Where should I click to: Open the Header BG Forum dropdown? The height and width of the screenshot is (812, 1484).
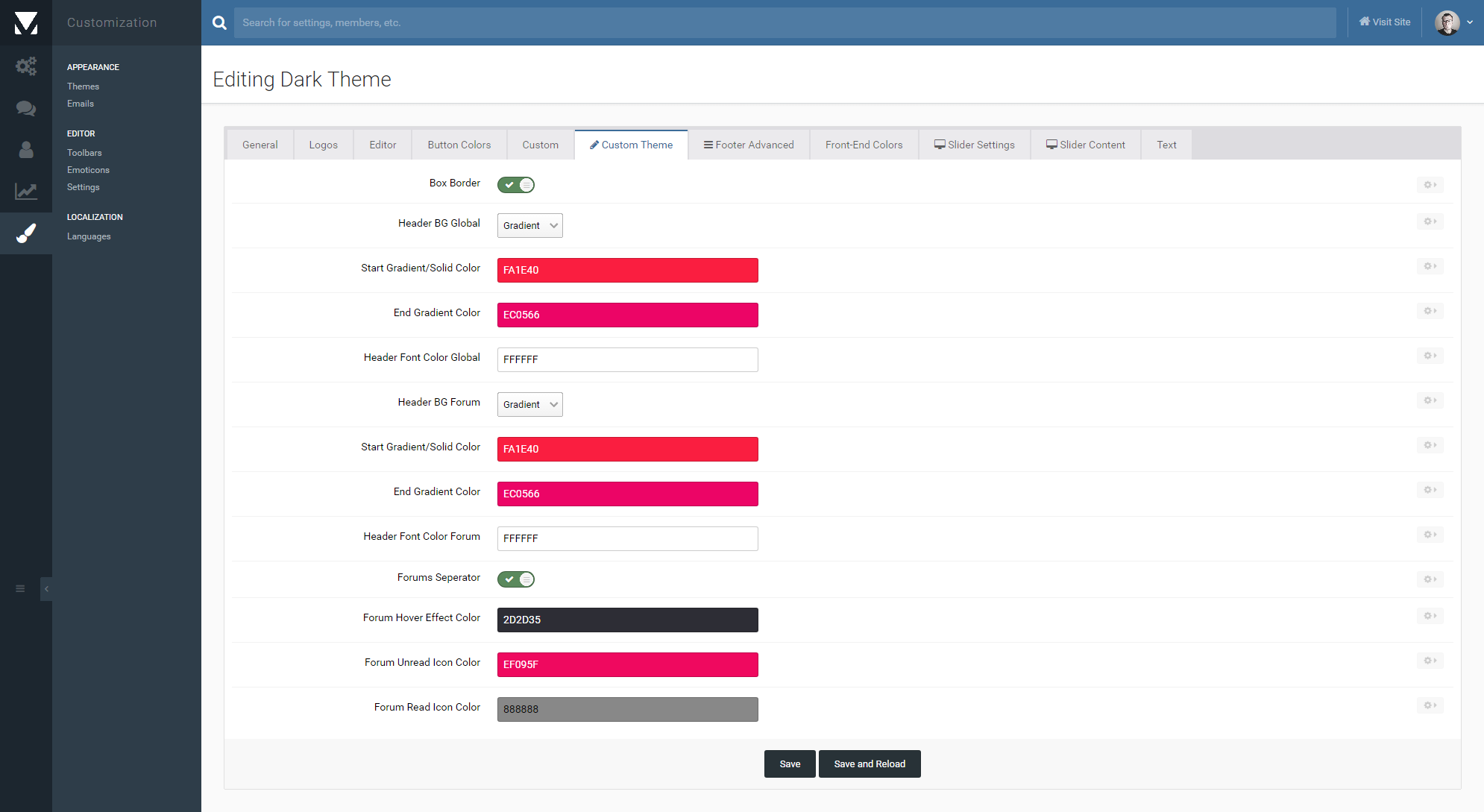point(529,404)
